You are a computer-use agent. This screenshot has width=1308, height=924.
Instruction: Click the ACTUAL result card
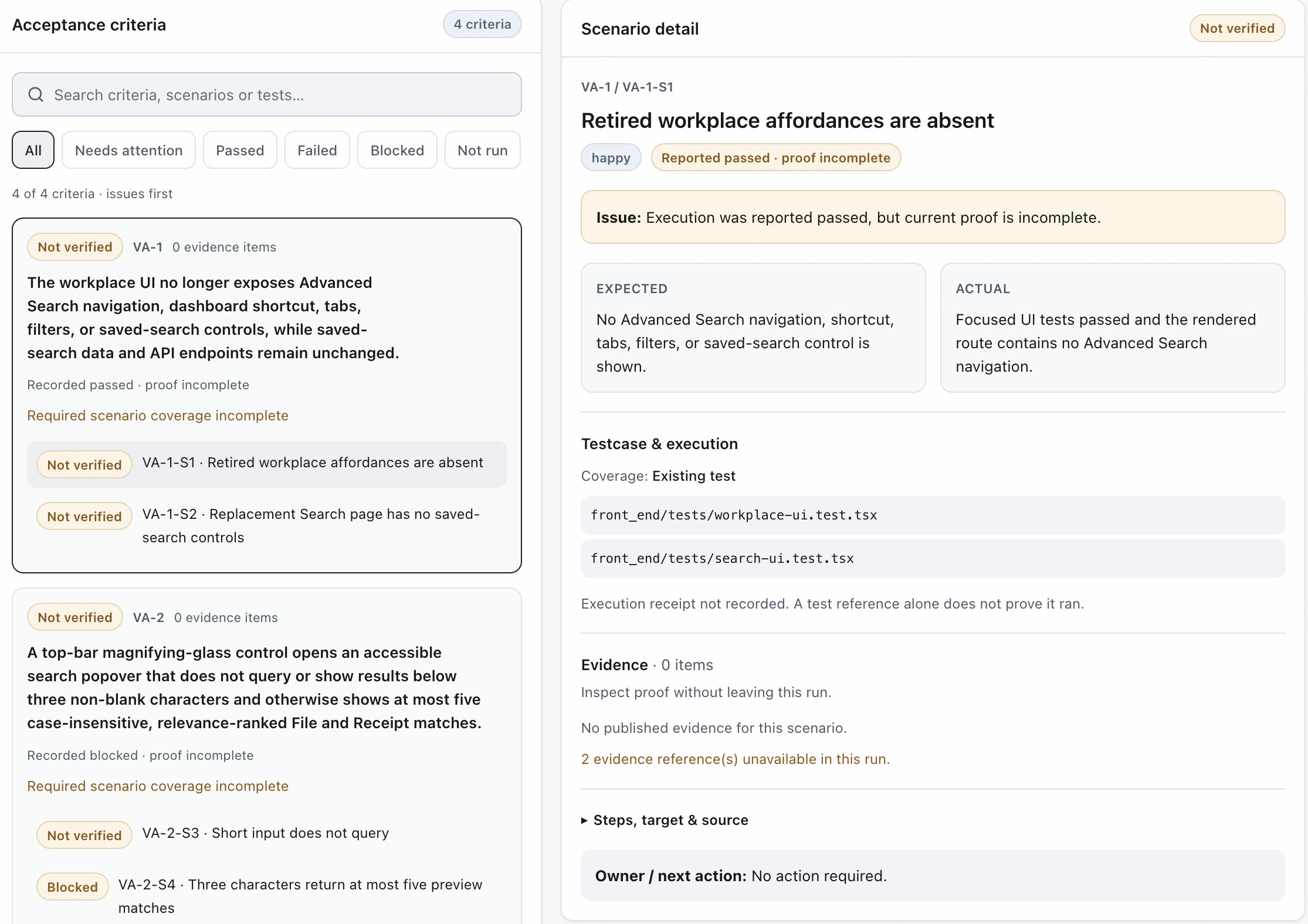1113,328
